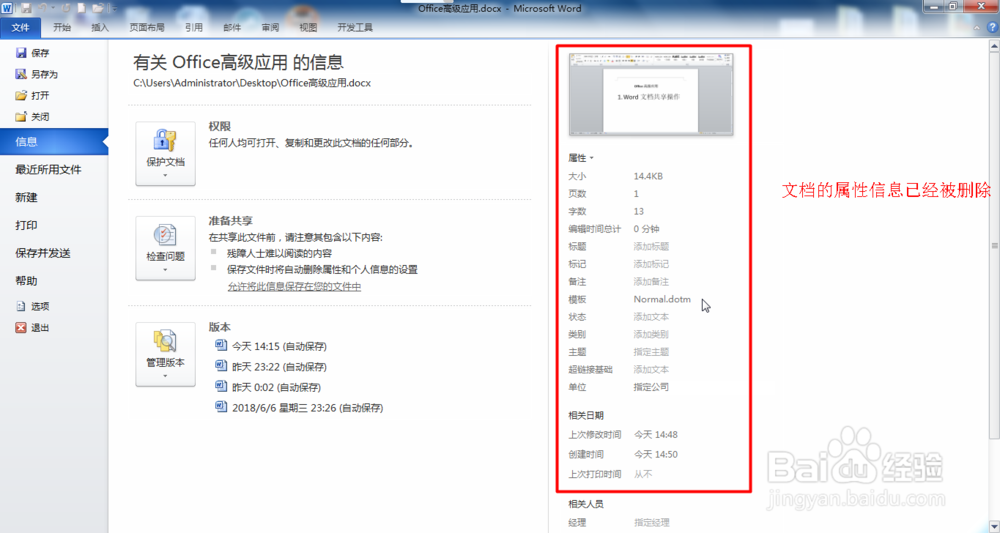This screenshot has width=1000, height=533.
Task: Click the 指定主题 subject field
Action: 651,352
